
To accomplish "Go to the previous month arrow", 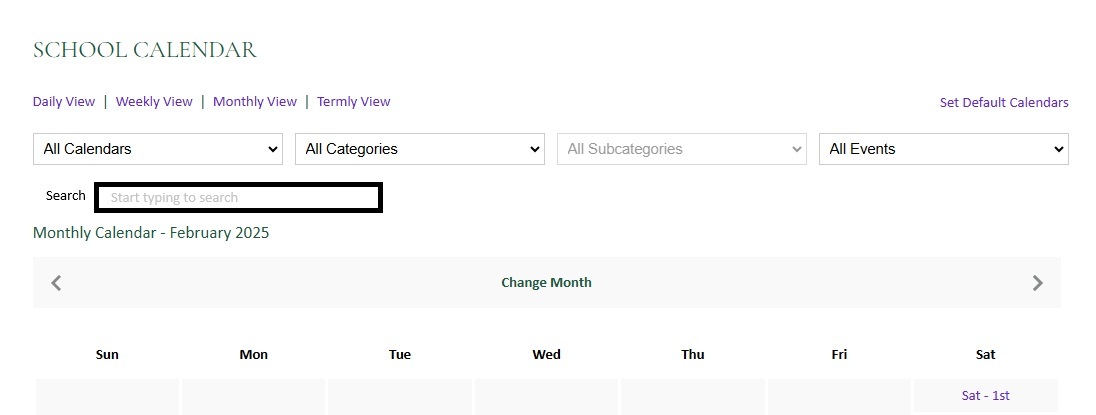I will coord(57,283).
